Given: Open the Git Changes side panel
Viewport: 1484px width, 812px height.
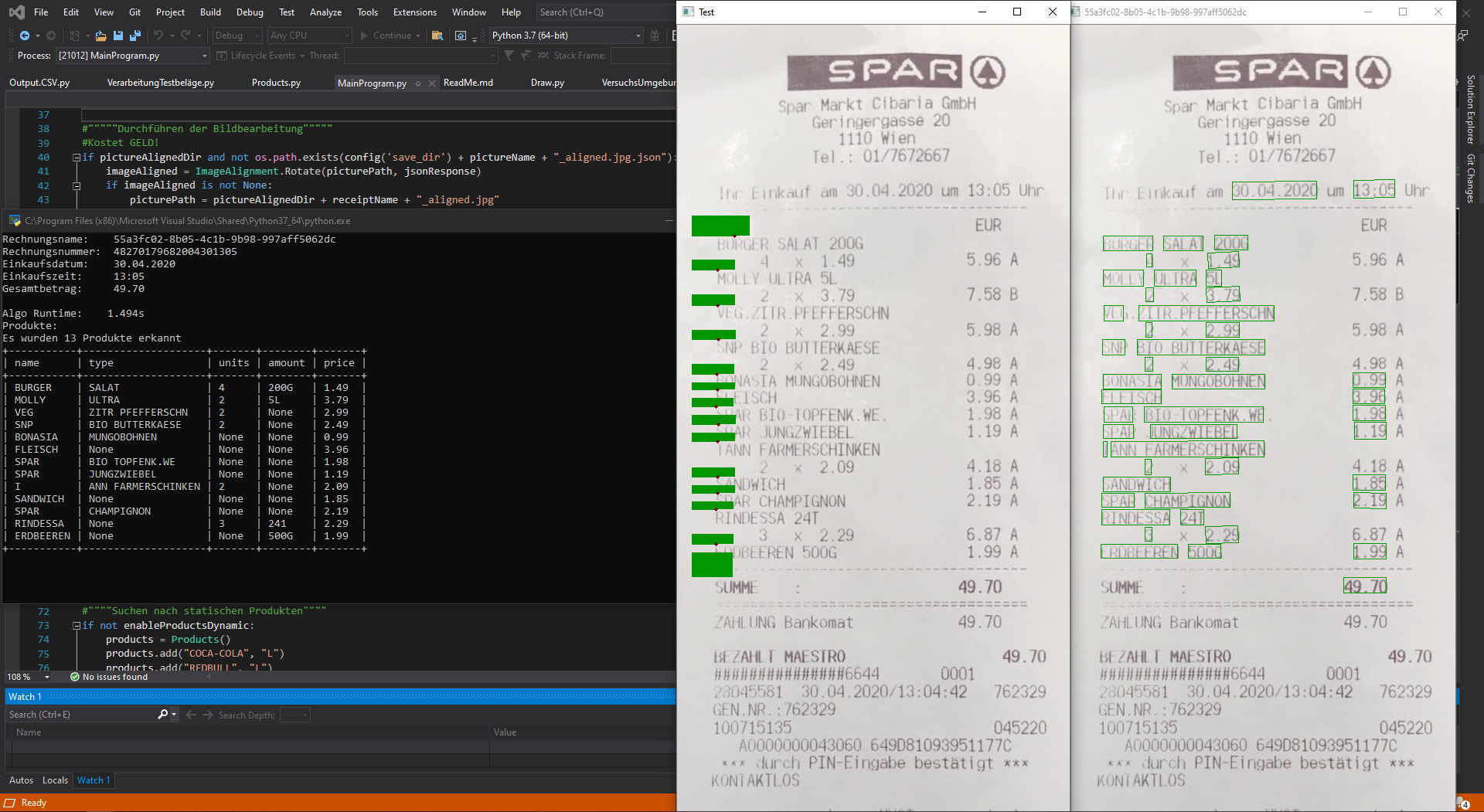Looking at the screenshot, I should click(1470, 178).
